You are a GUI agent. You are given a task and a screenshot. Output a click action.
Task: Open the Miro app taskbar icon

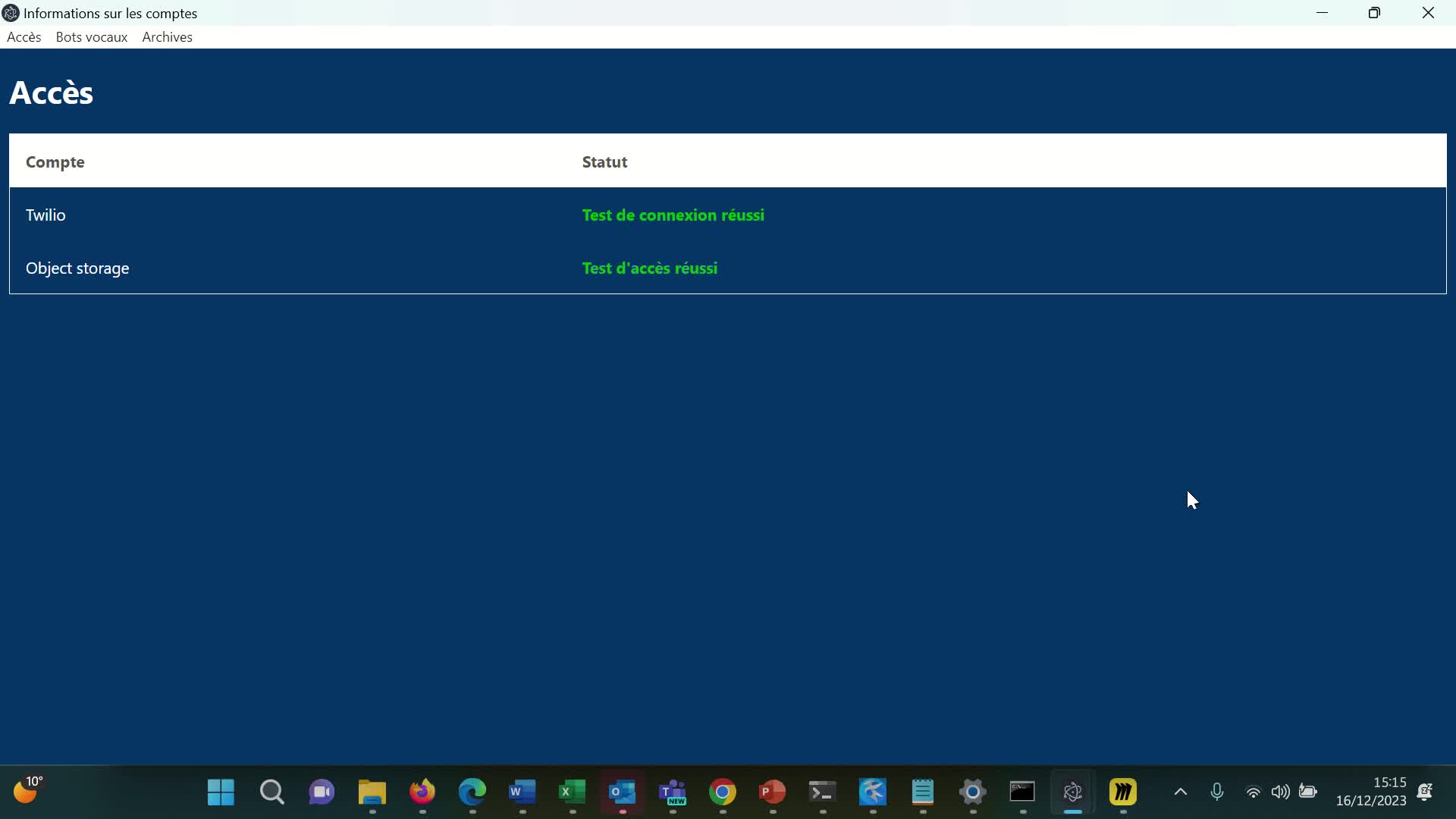1123,792
